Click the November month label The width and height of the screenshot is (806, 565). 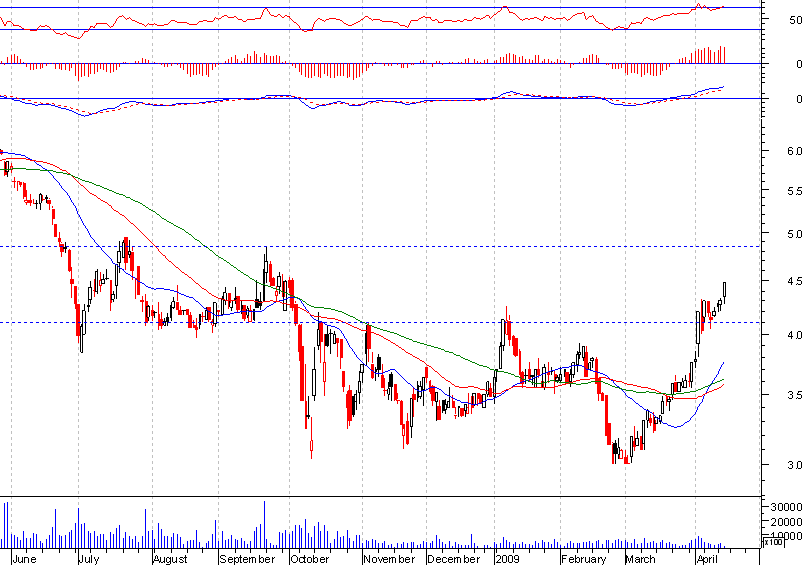point(389,559)
